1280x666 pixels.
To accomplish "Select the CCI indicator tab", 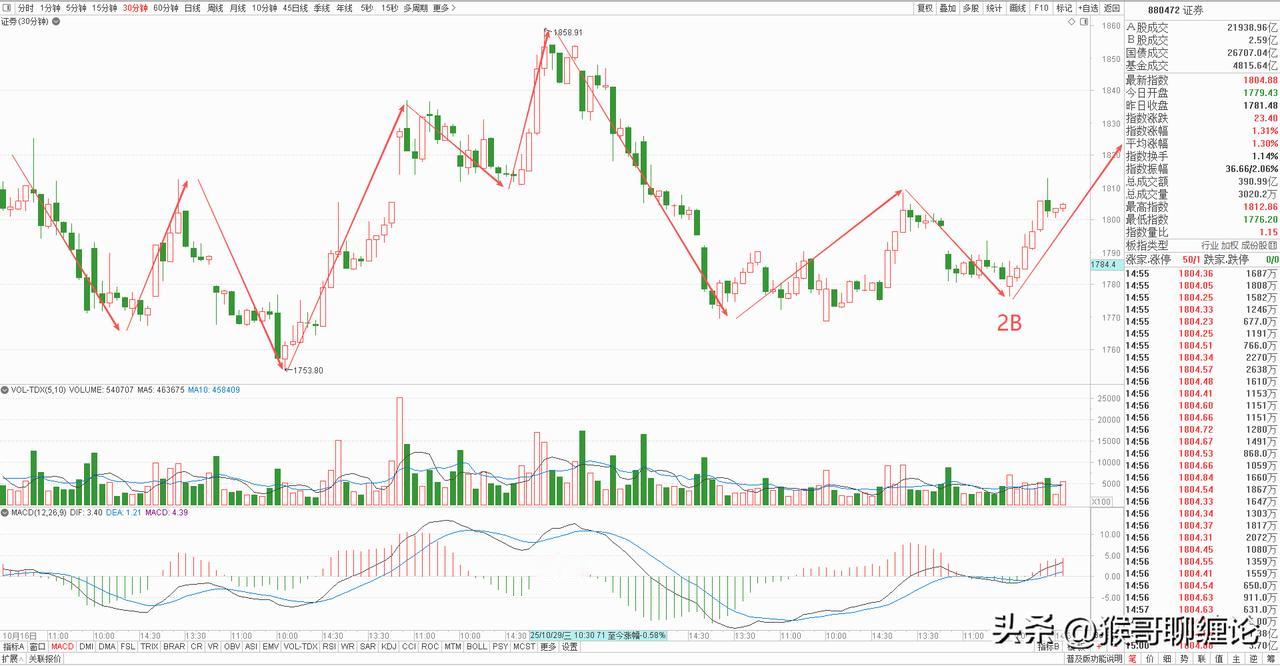I will (x=409, y=646).
